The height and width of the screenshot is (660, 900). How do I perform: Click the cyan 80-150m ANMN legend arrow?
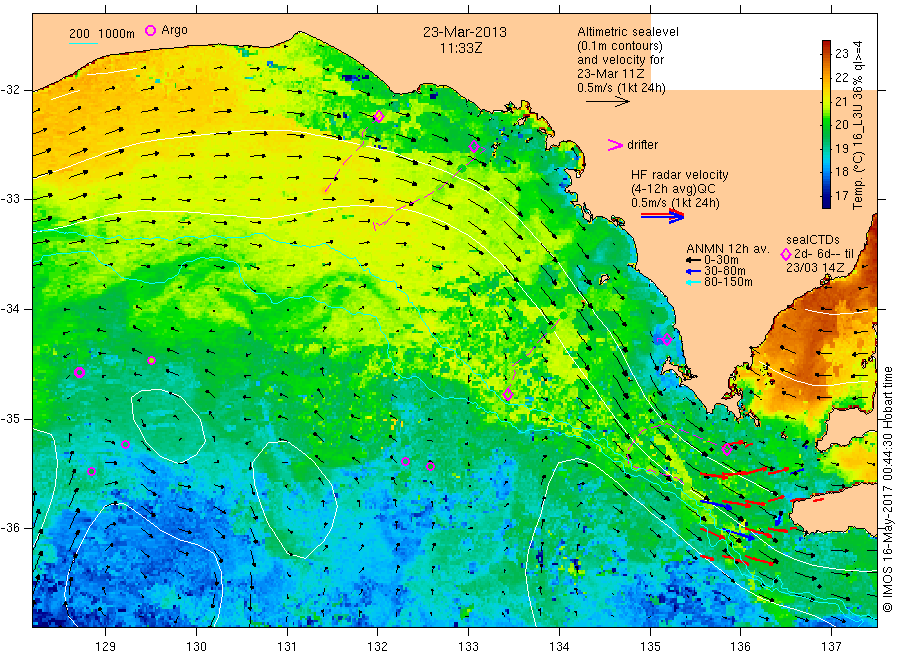tap(694, 282)
